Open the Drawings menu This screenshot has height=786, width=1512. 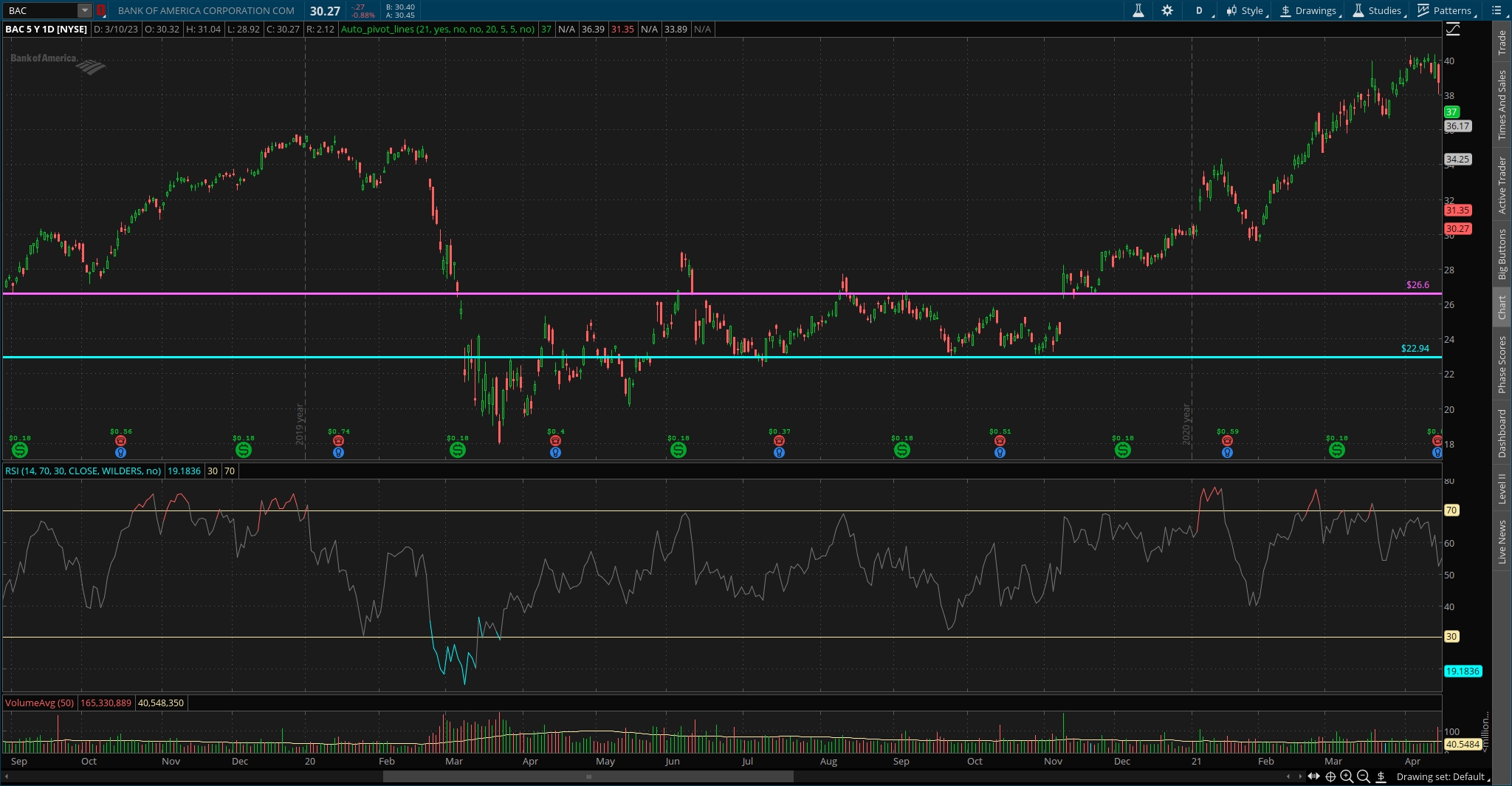coord(1310,10)
